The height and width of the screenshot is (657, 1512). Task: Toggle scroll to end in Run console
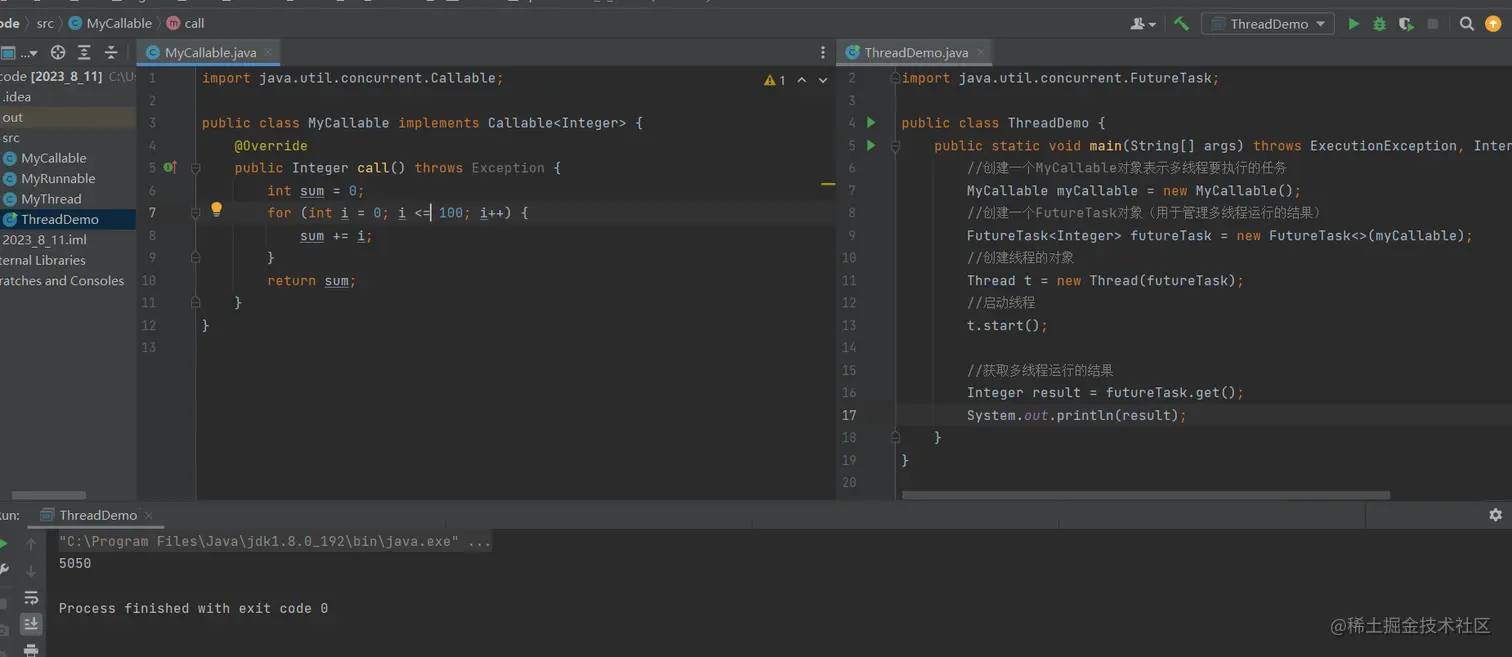[31, 624]
